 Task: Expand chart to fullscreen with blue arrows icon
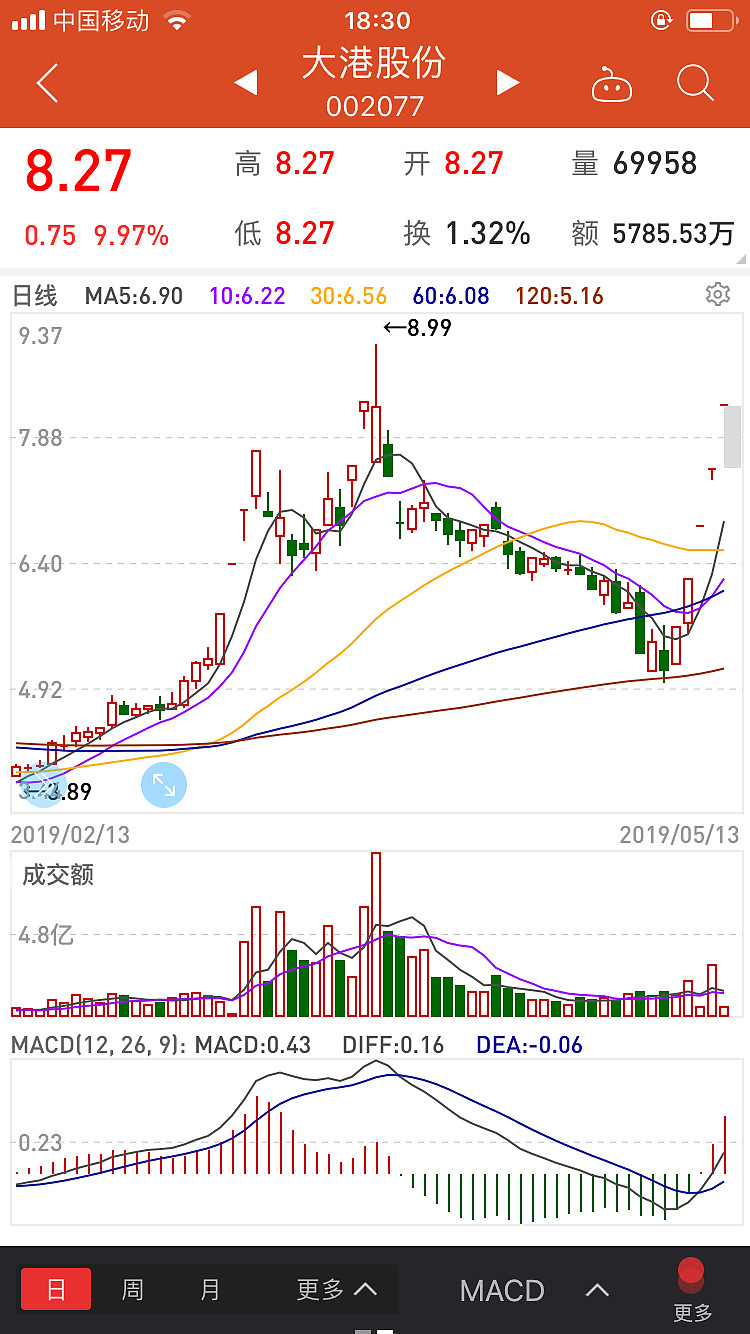coord(164,785)
